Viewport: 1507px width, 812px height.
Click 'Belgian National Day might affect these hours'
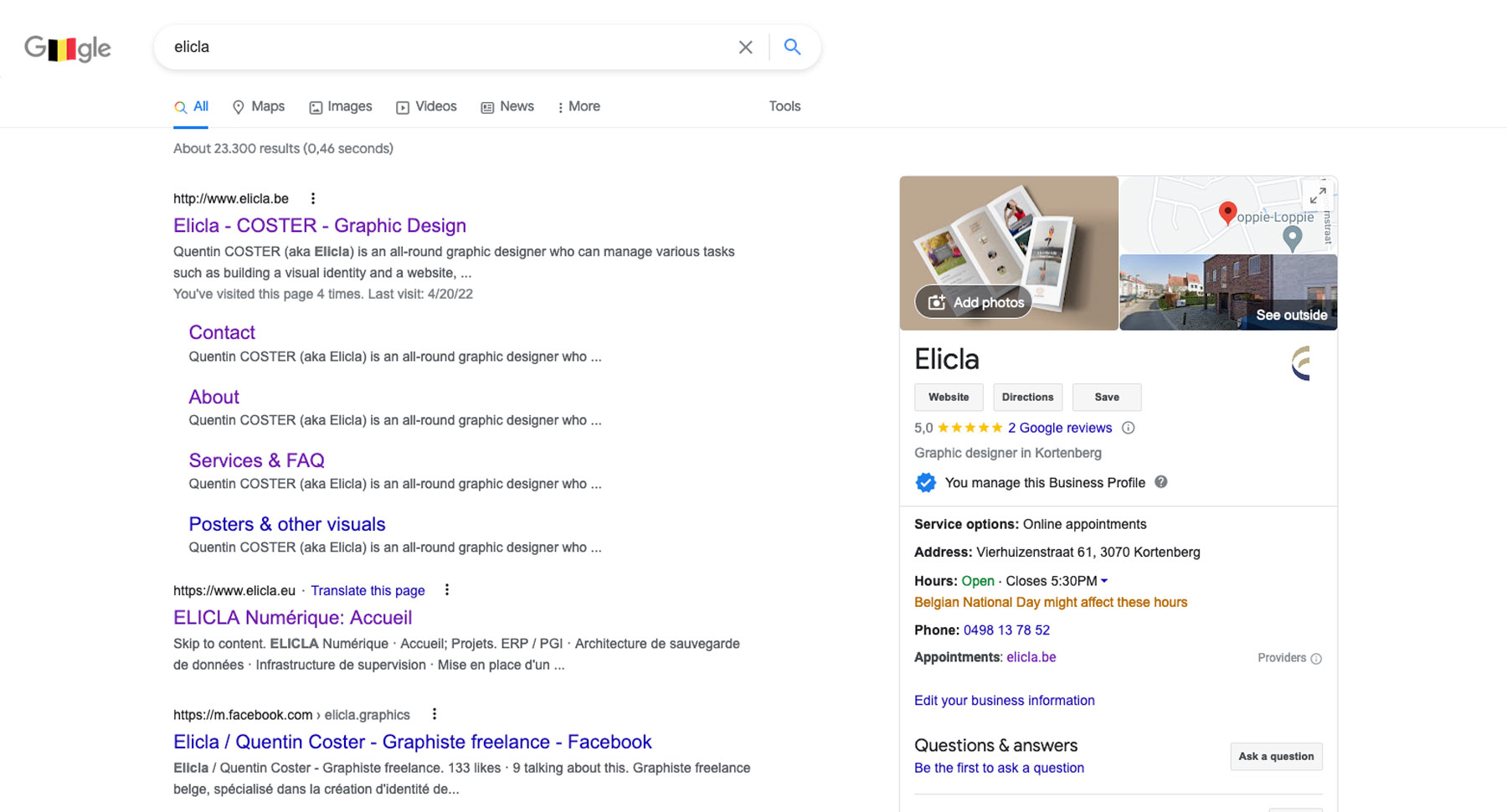point(1051,602)
